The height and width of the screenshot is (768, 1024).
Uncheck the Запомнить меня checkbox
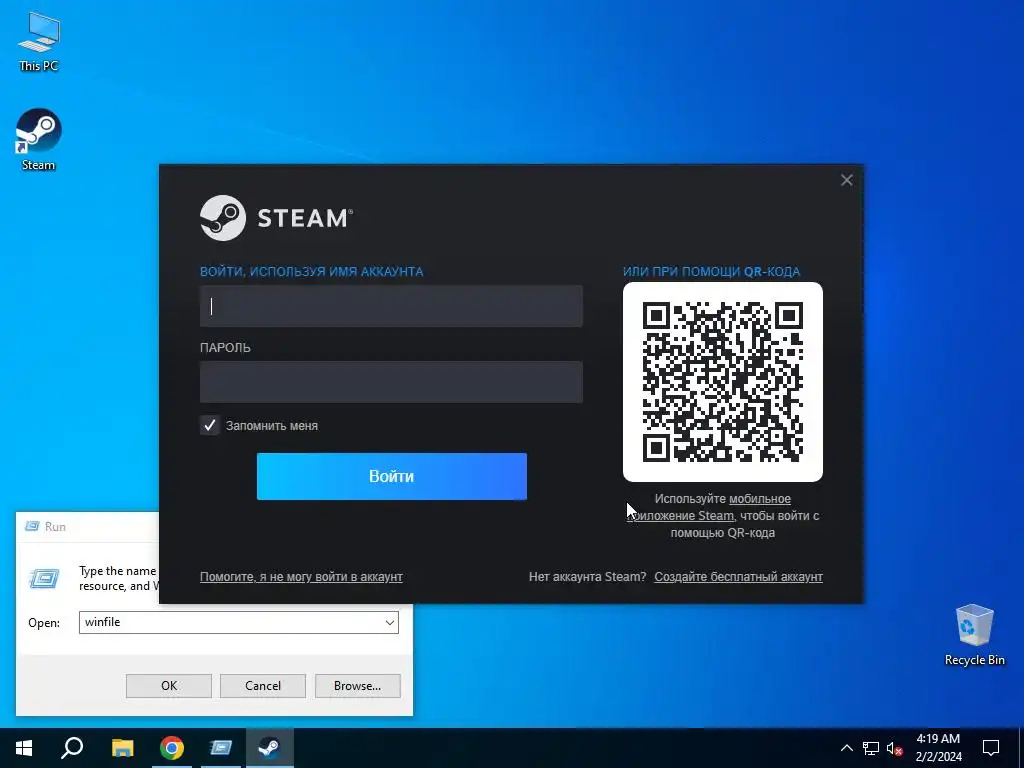(210, 425)
